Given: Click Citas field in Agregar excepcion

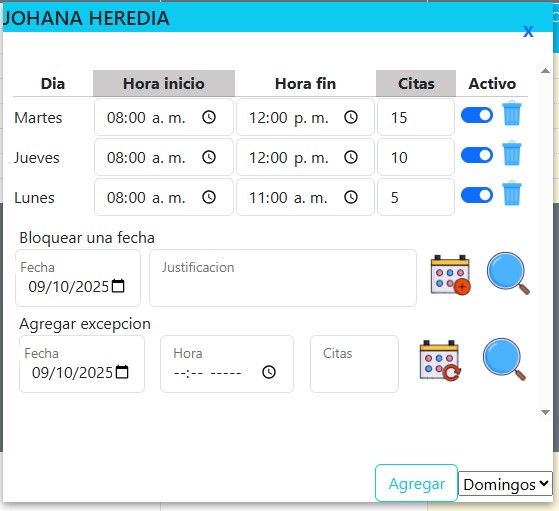Looking at the screenshot, I should tap(354, 364).
